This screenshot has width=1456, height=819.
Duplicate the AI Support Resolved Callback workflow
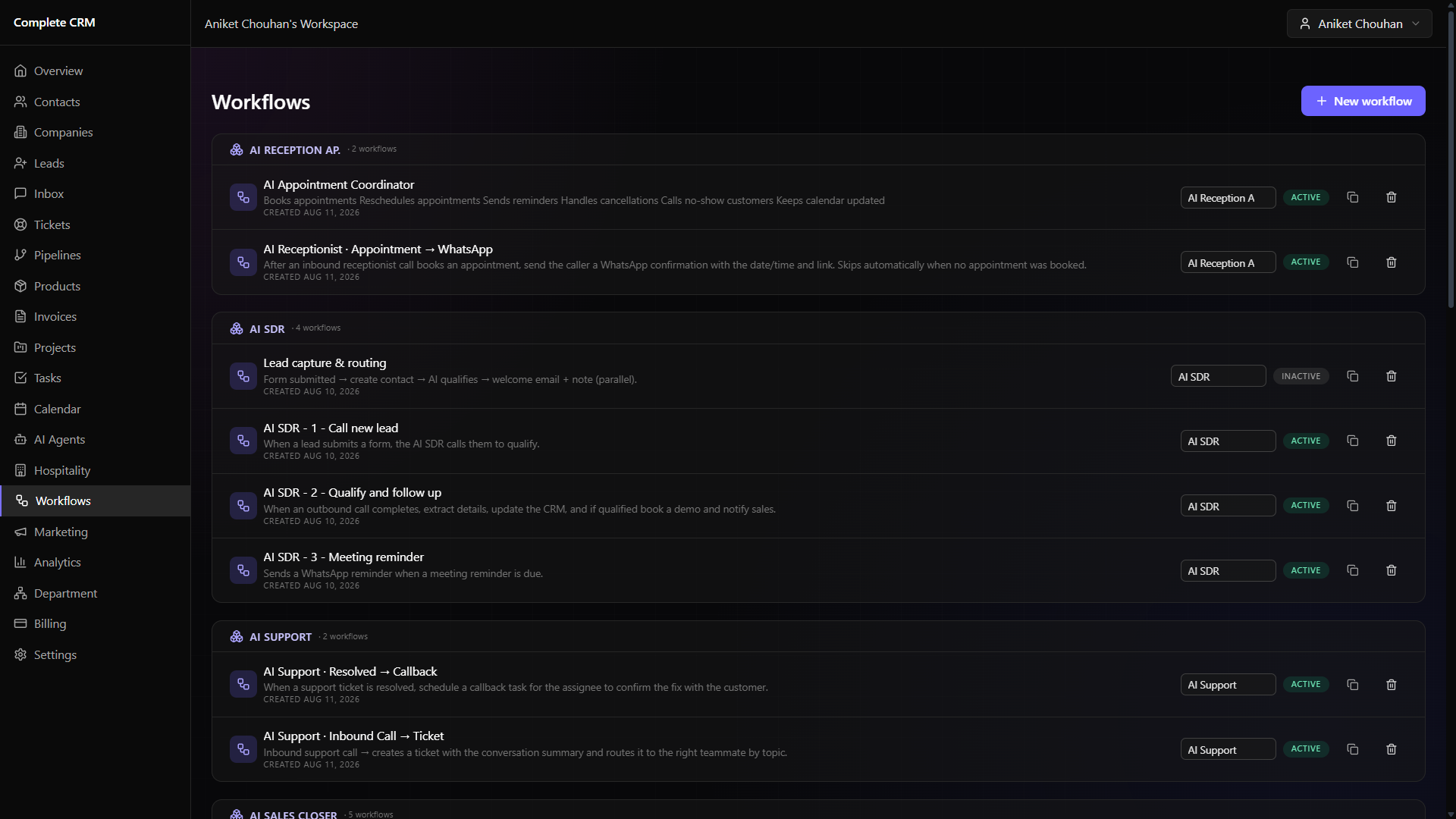coord(1352,685)
